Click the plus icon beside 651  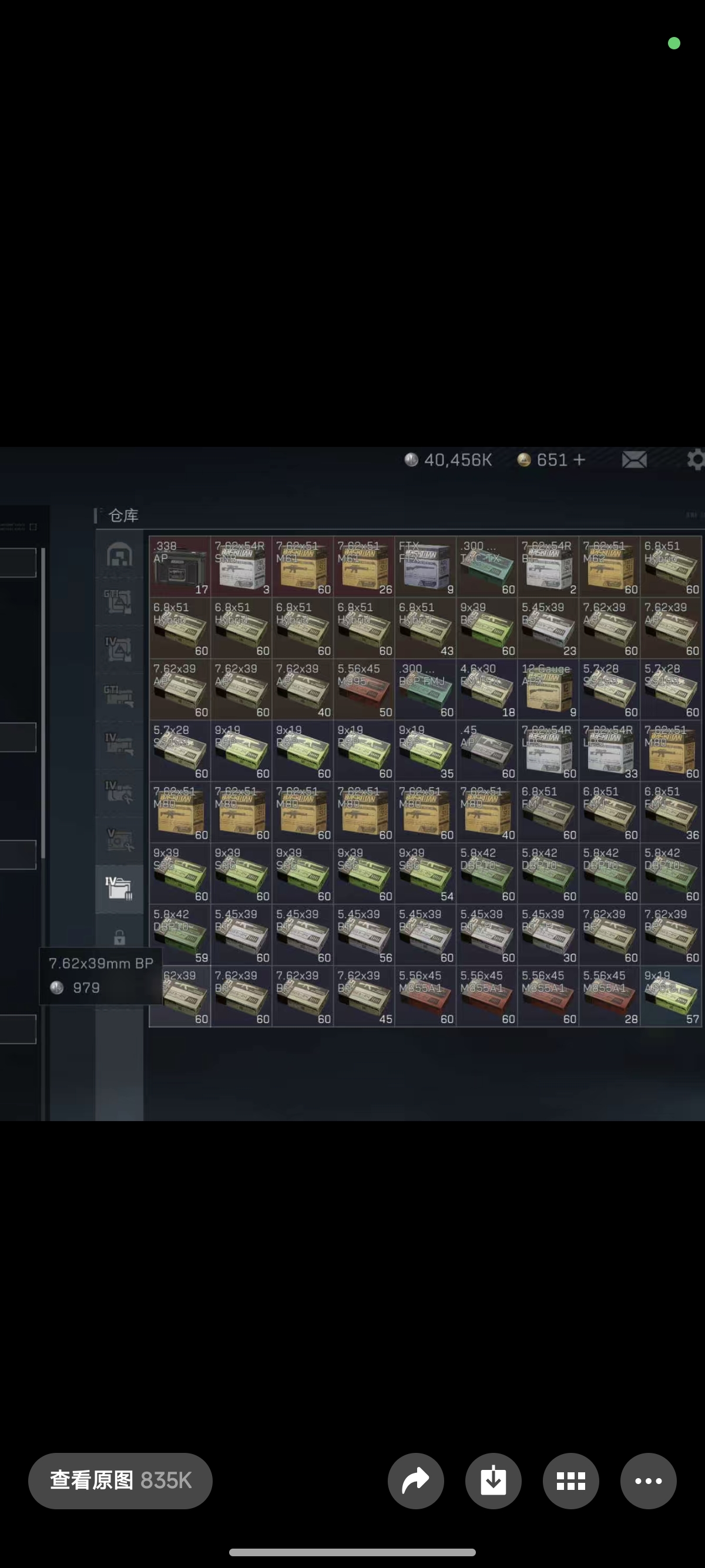pos(579,460)
